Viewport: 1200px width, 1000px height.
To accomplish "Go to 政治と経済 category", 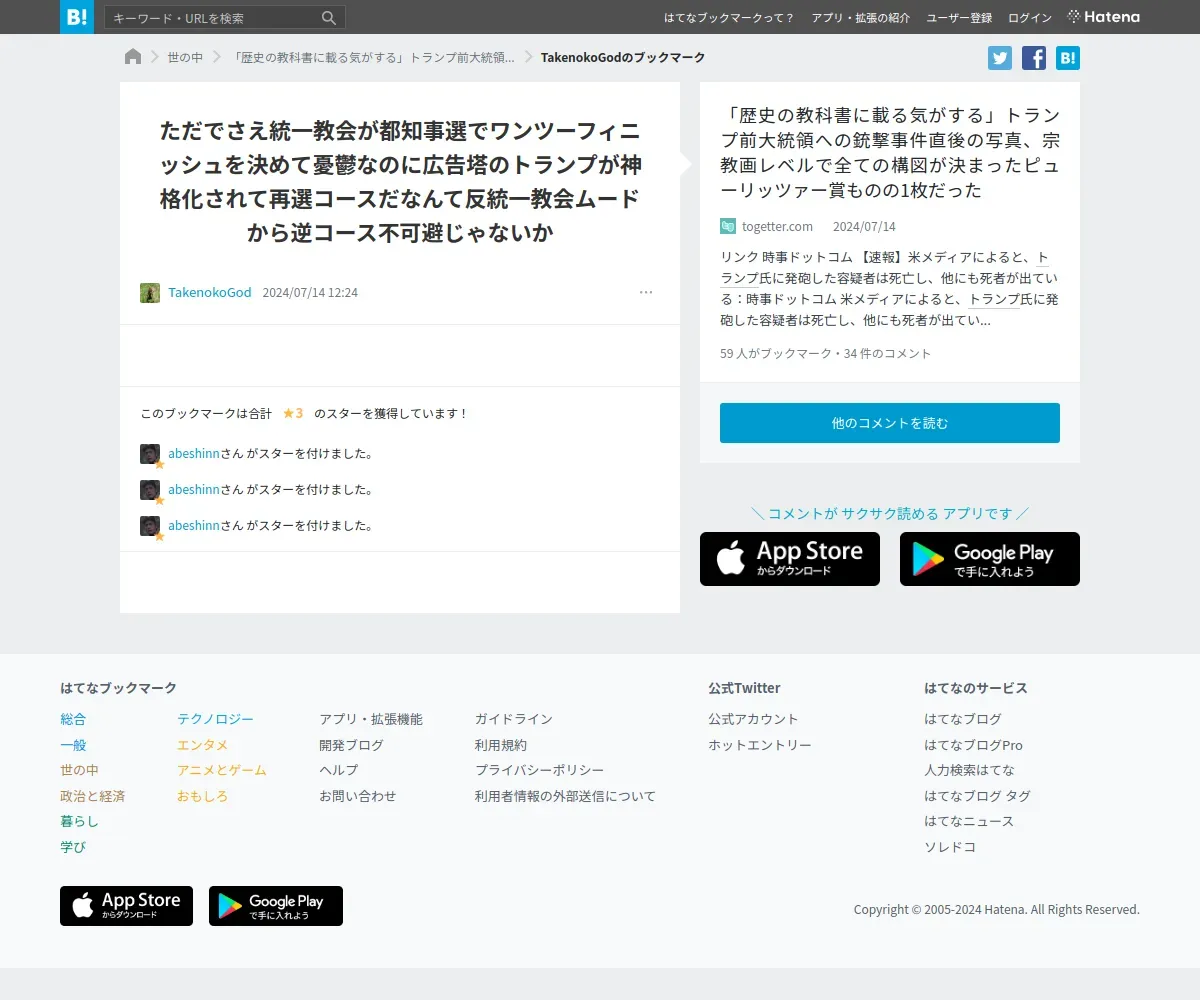I will 92,796.
